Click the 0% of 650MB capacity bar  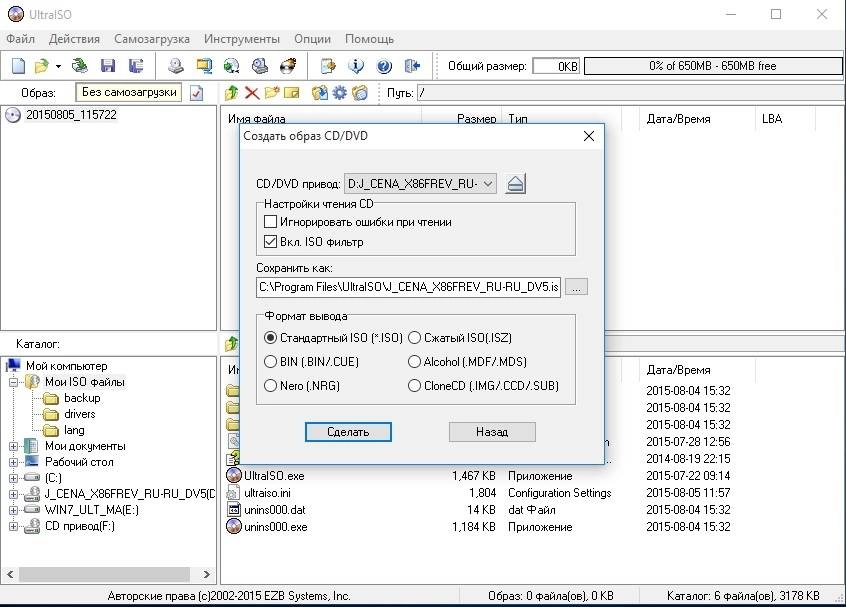(x=713, y=66)
